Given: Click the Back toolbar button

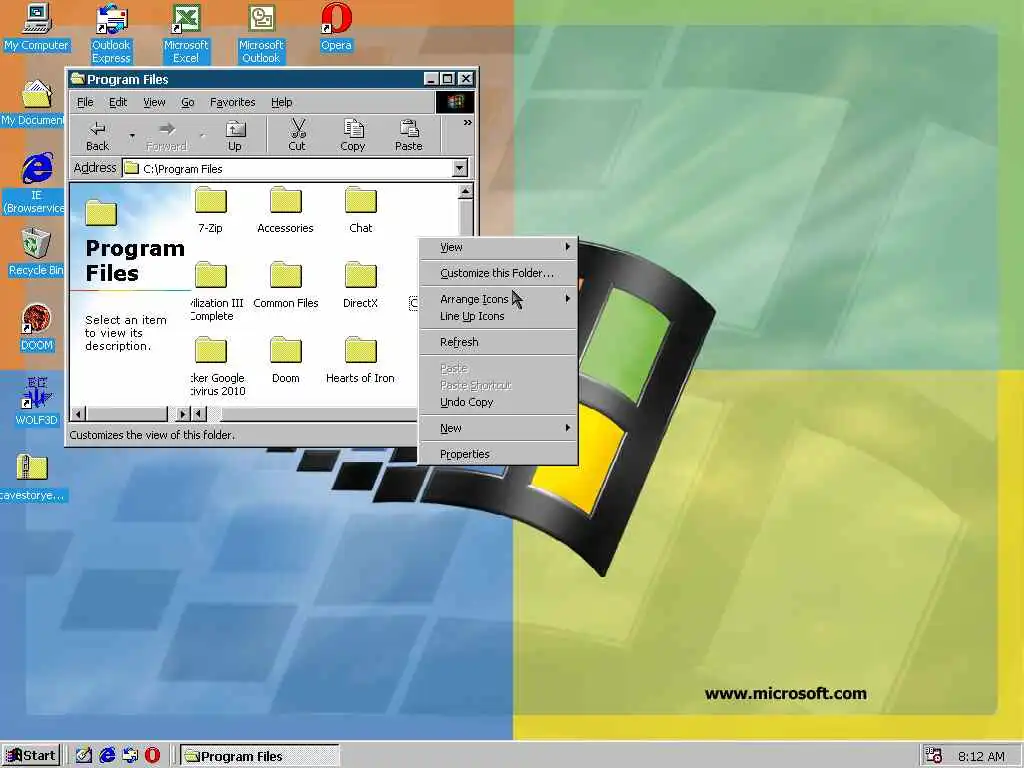Looking at the screenshot, I should 98,136.
